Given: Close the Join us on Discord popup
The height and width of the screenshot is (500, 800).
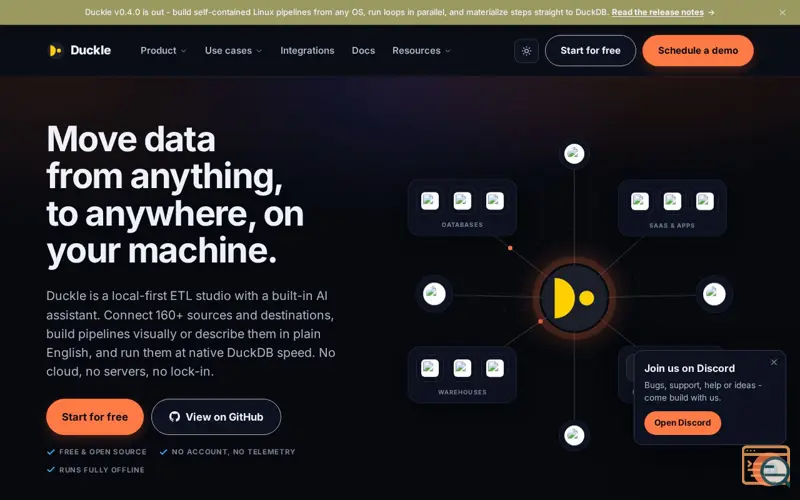Looking at the screenshot, I should [773, 362].
